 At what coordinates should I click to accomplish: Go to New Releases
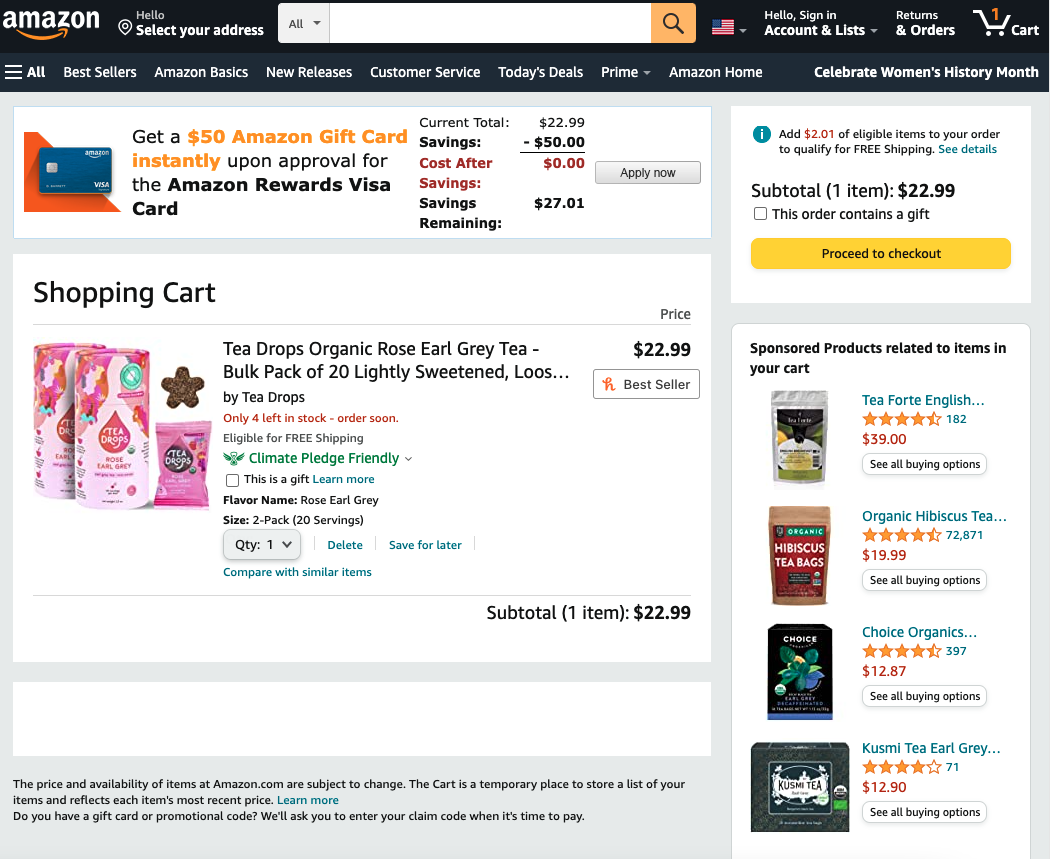(x=309, y=72)
